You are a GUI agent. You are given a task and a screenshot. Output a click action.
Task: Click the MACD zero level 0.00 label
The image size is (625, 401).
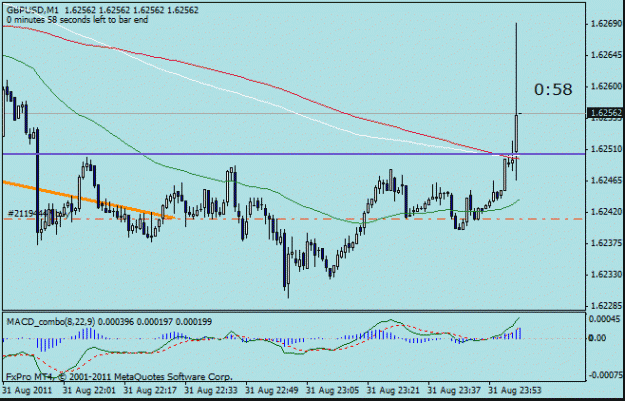tap(597, 338)
